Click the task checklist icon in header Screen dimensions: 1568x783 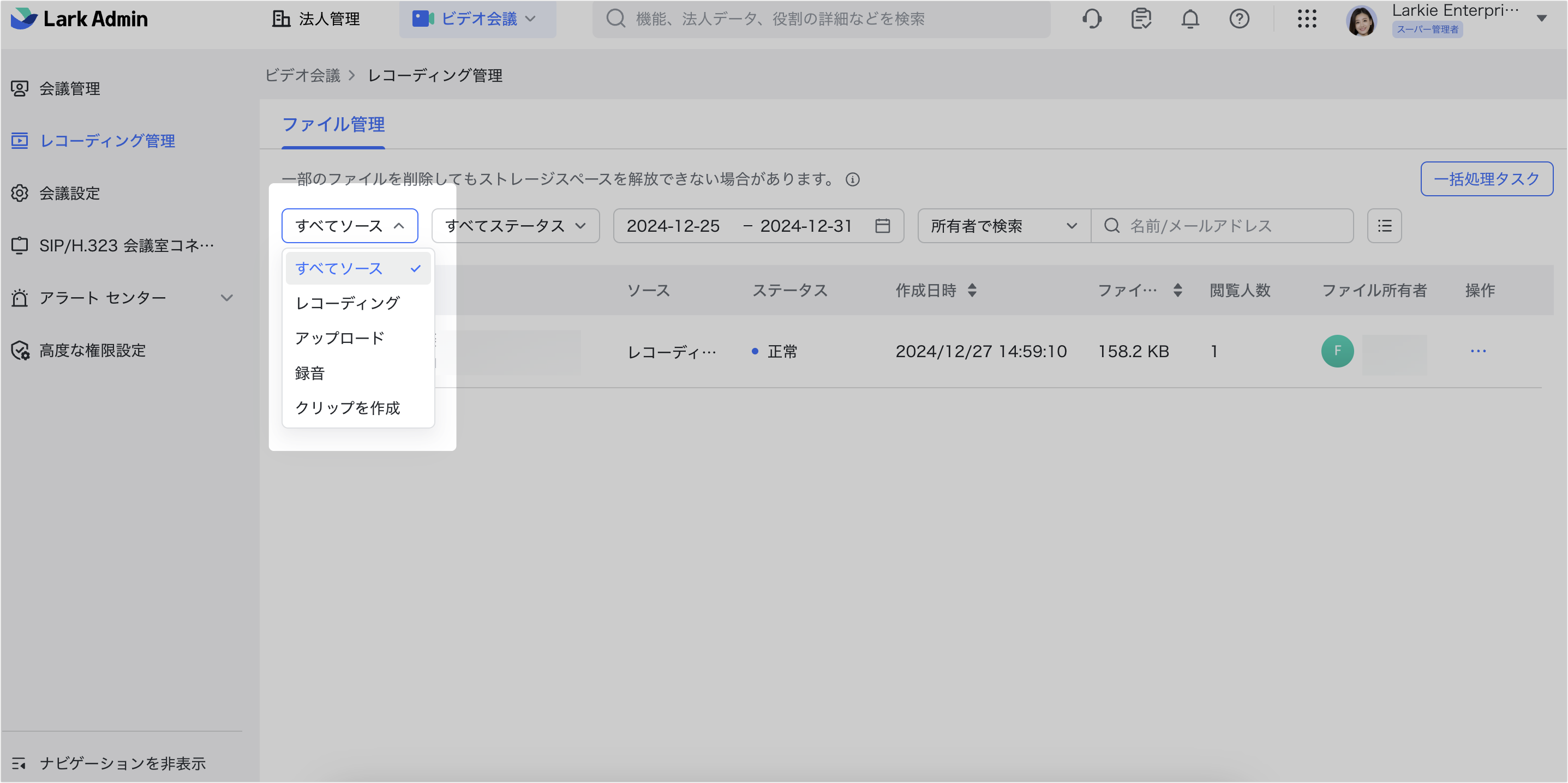click(1141, 19)
